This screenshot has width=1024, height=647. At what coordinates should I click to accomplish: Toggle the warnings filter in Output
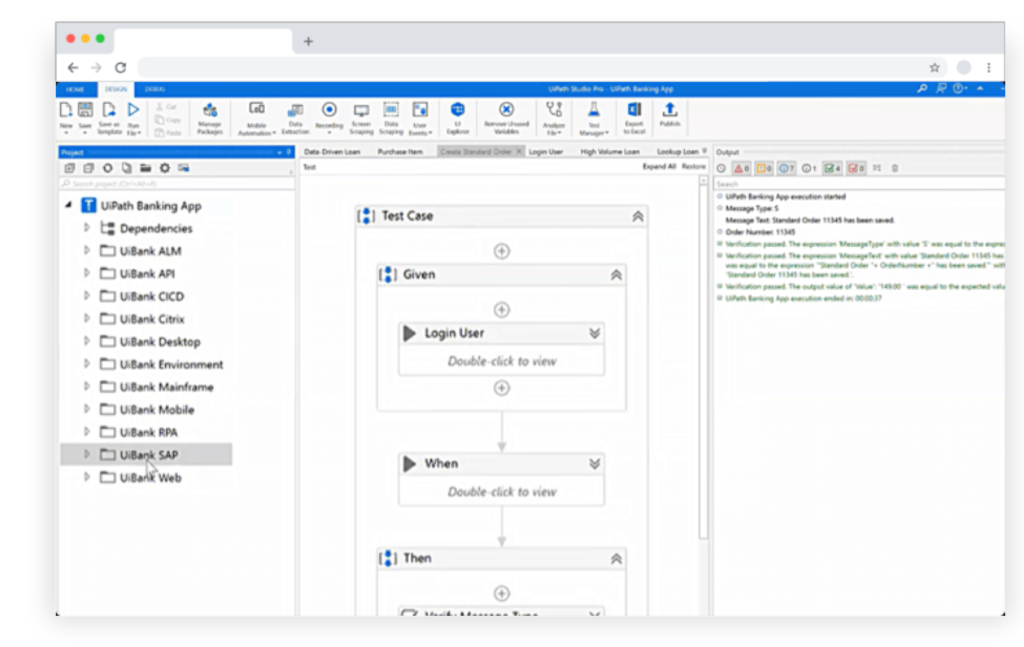click(763, 168)
